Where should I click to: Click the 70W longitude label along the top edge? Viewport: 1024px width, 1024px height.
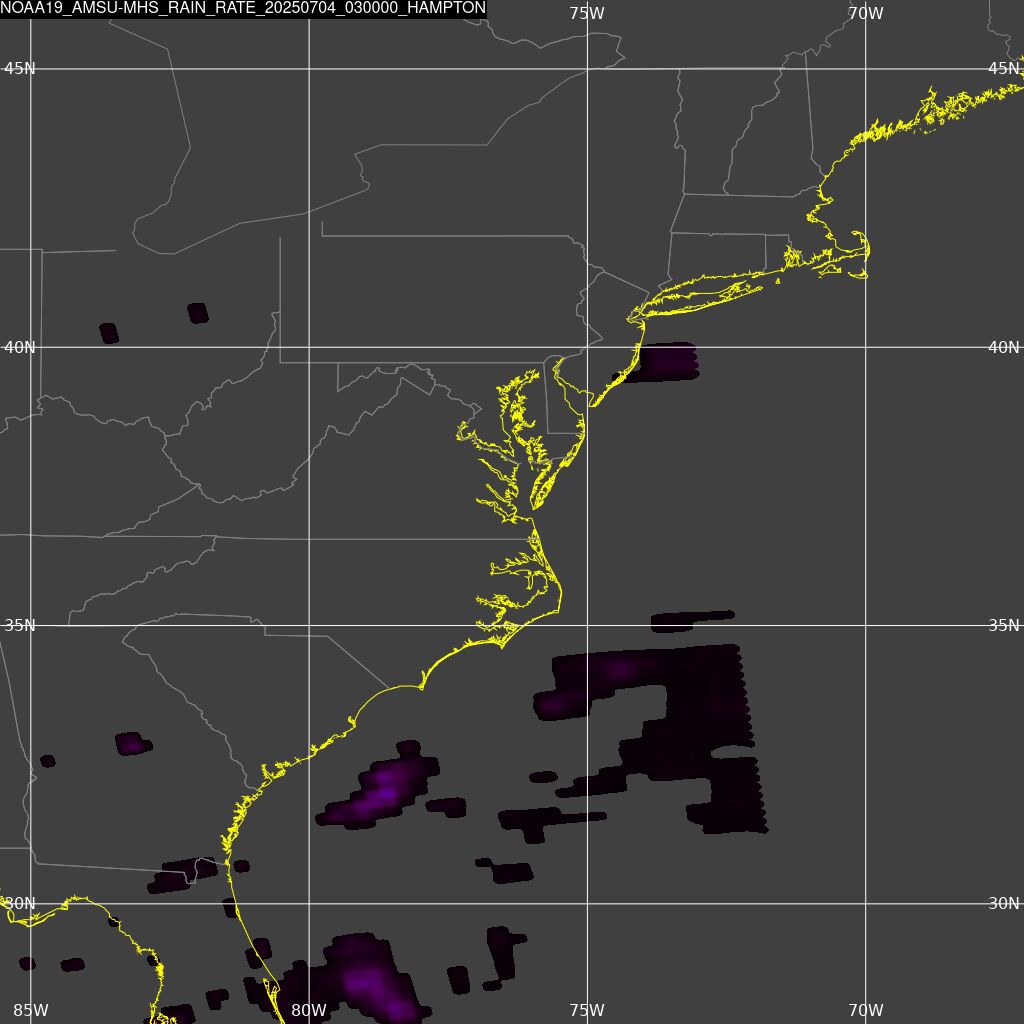865,13
